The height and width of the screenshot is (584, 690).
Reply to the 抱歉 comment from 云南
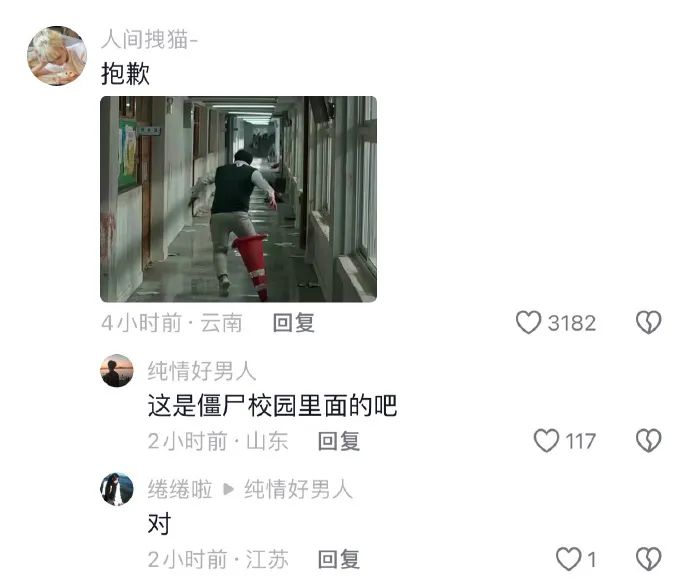point(294,323)
